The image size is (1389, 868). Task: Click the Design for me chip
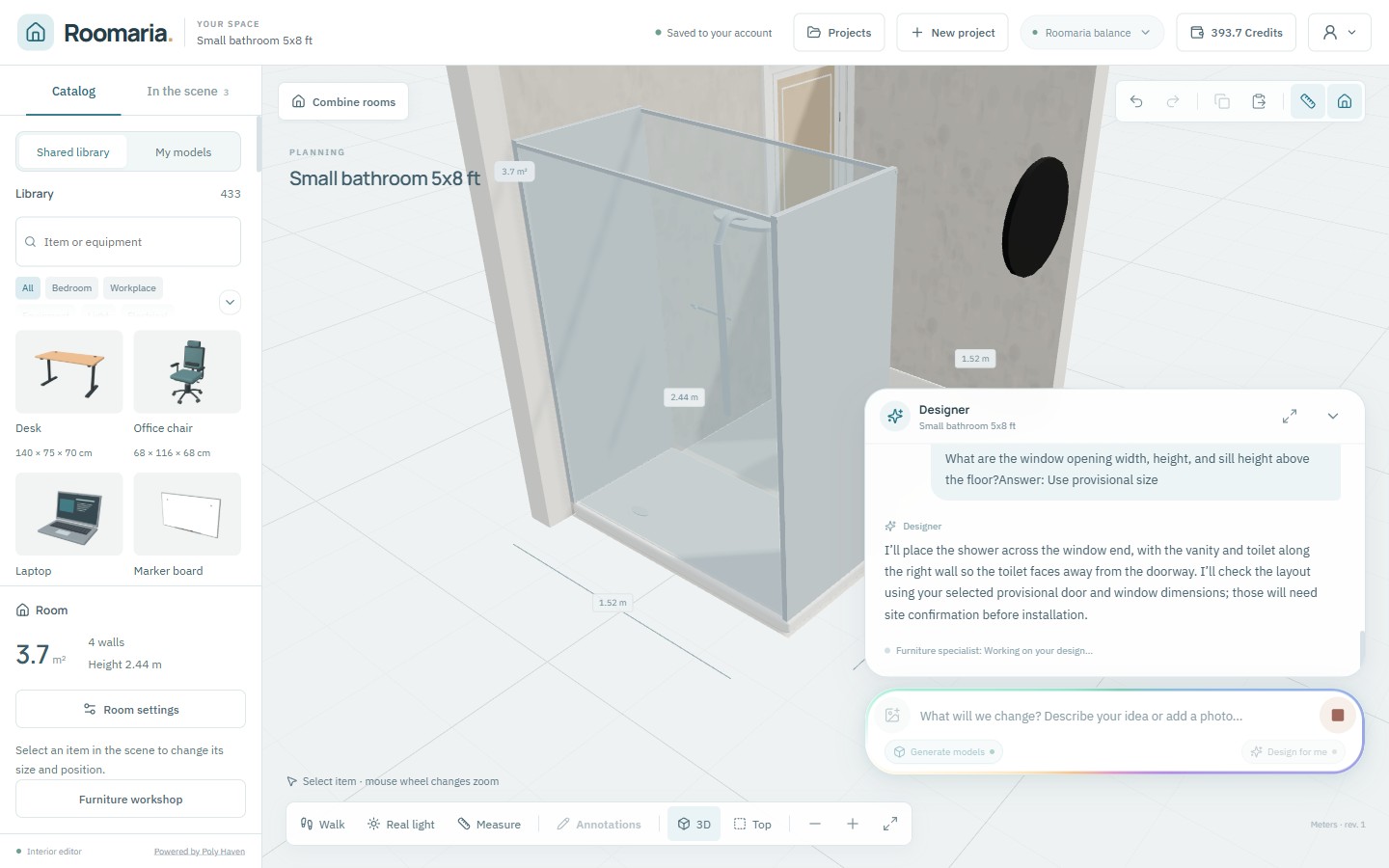tap(1294, 751)
